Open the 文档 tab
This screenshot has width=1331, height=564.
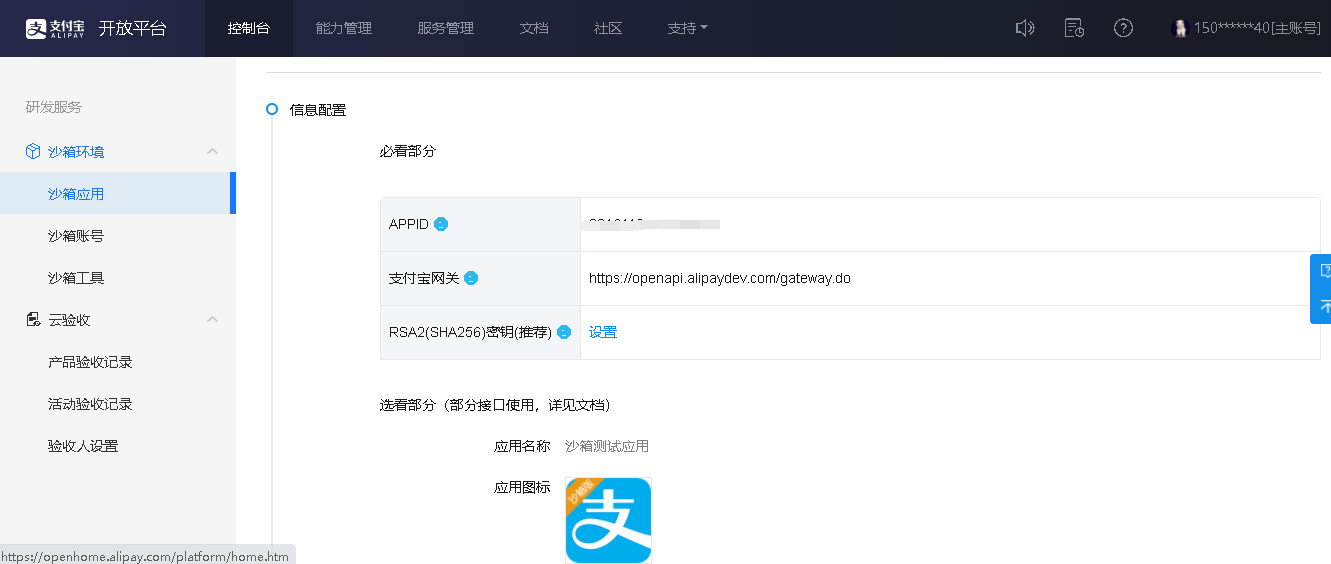534,28
